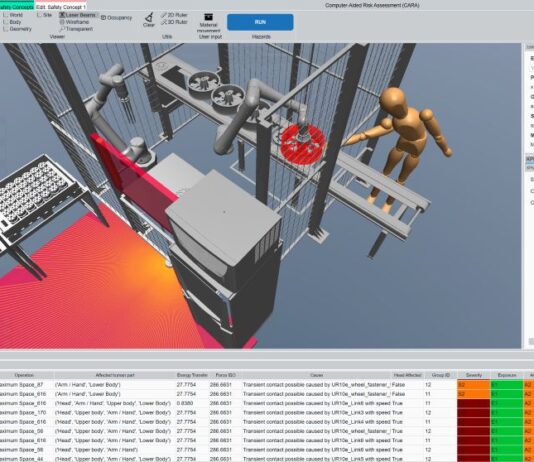
Task: Sort by Operation column header
Action: click(x=24, y=375)
